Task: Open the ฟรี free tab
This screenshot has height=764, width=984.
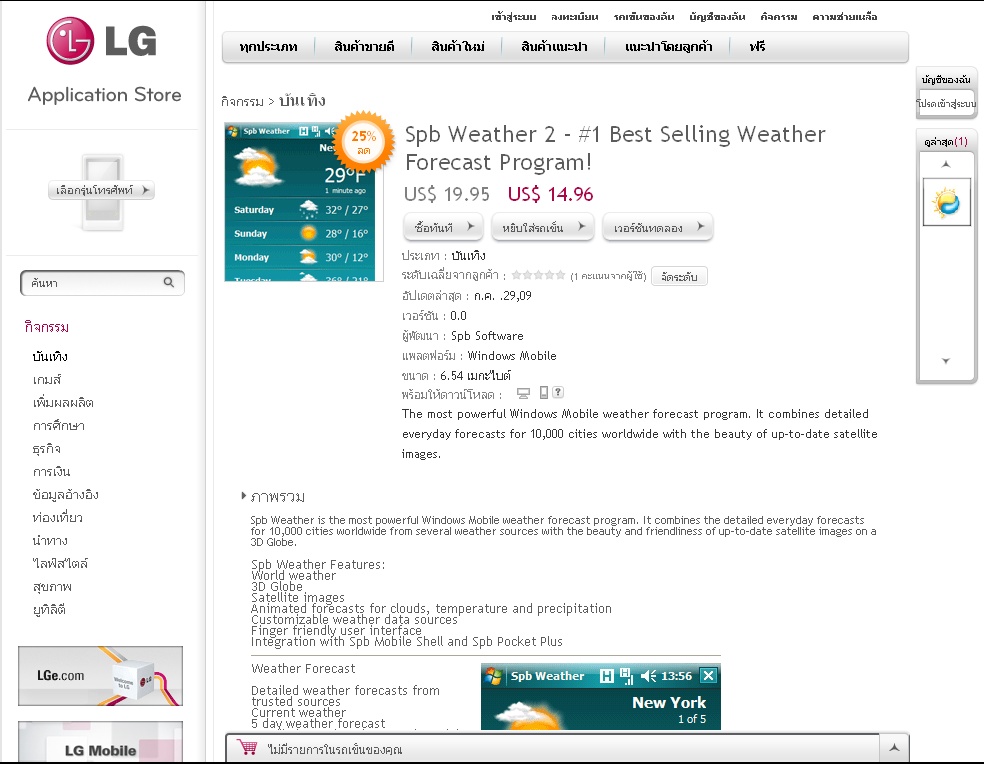Action: 757,46
